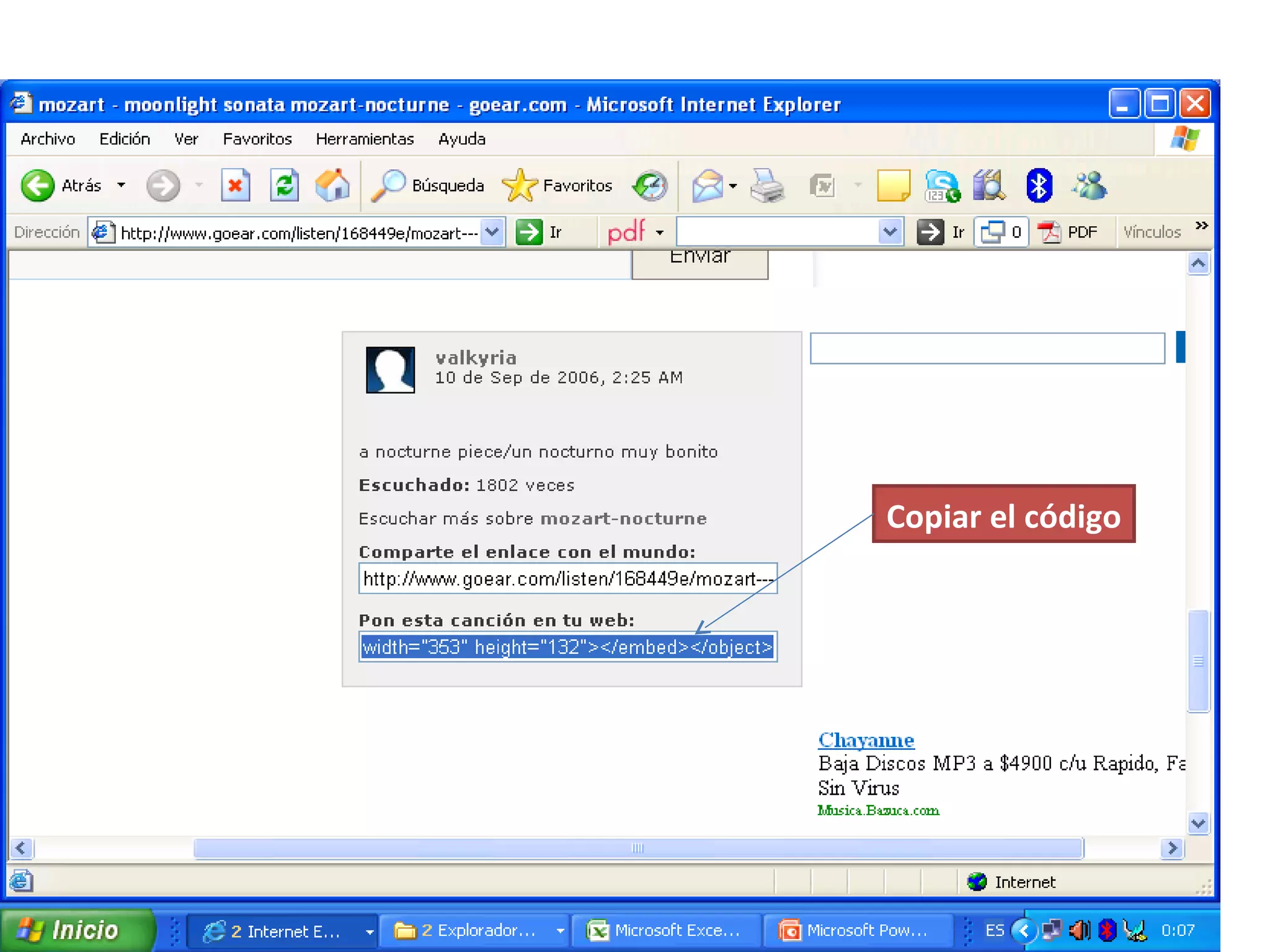Click the Bluetooth toolbar icon
Viewport: 1270px width, 952px height.
[x=1039, y=185]
